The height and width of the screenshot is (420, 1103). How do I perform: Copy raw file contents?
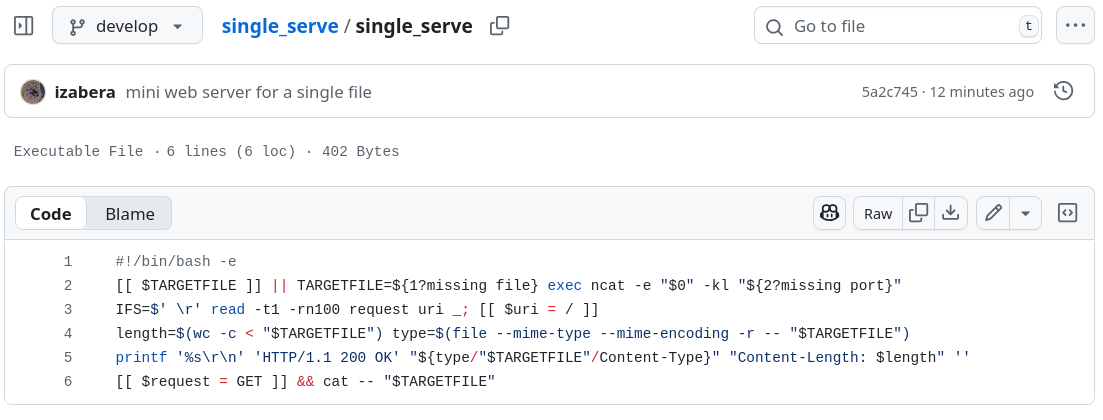[x=918, y=213]
